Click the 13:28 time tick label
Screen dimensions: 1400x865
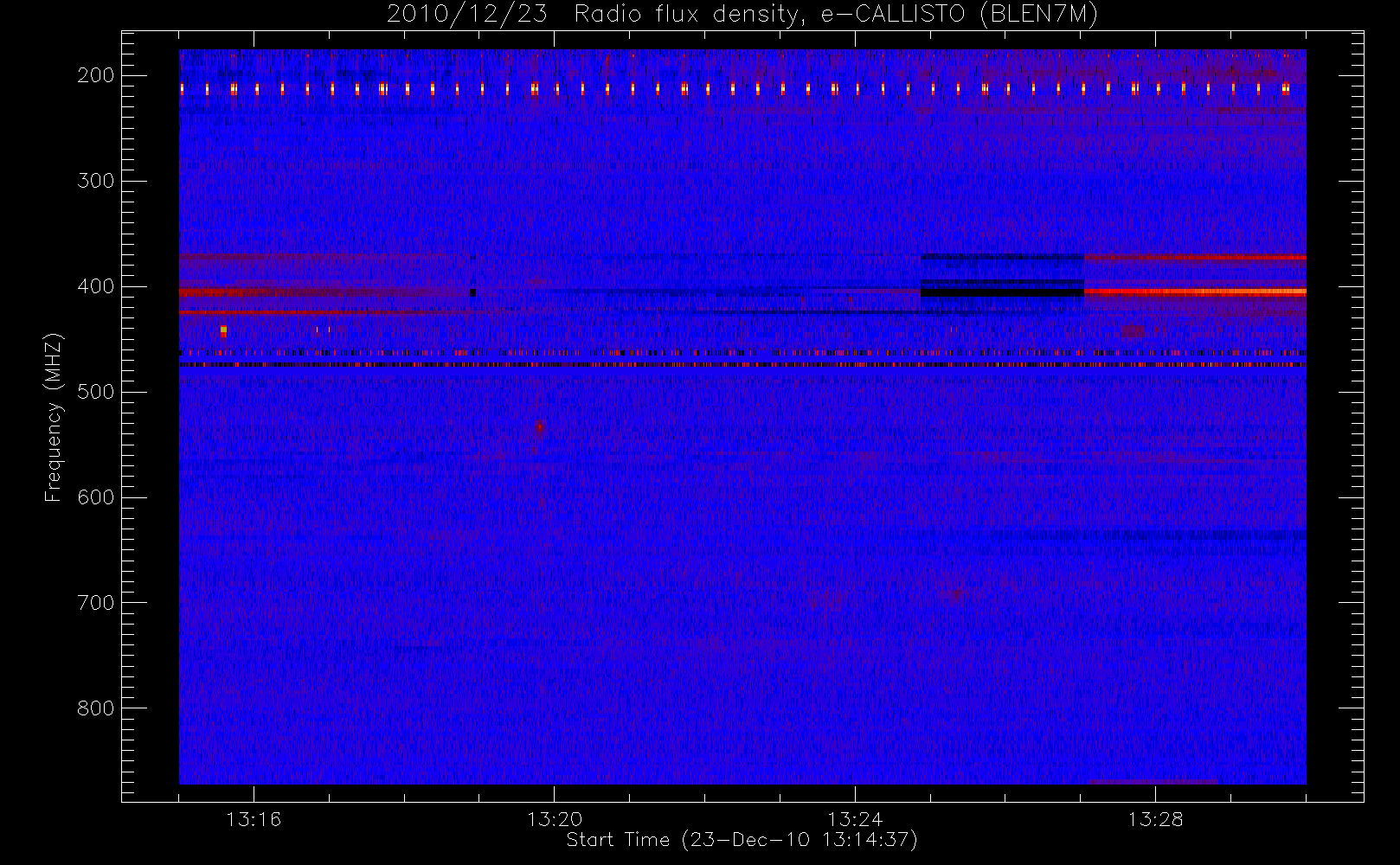click(x=1155, y=819)
